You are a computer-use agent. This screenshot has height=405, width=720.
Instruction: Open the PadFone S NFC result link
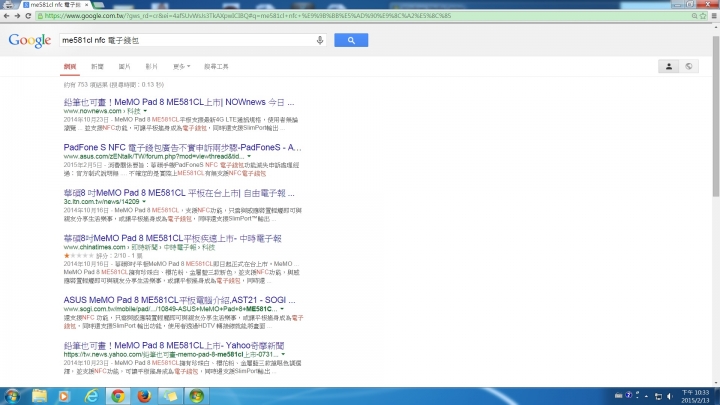pos(182,147)
